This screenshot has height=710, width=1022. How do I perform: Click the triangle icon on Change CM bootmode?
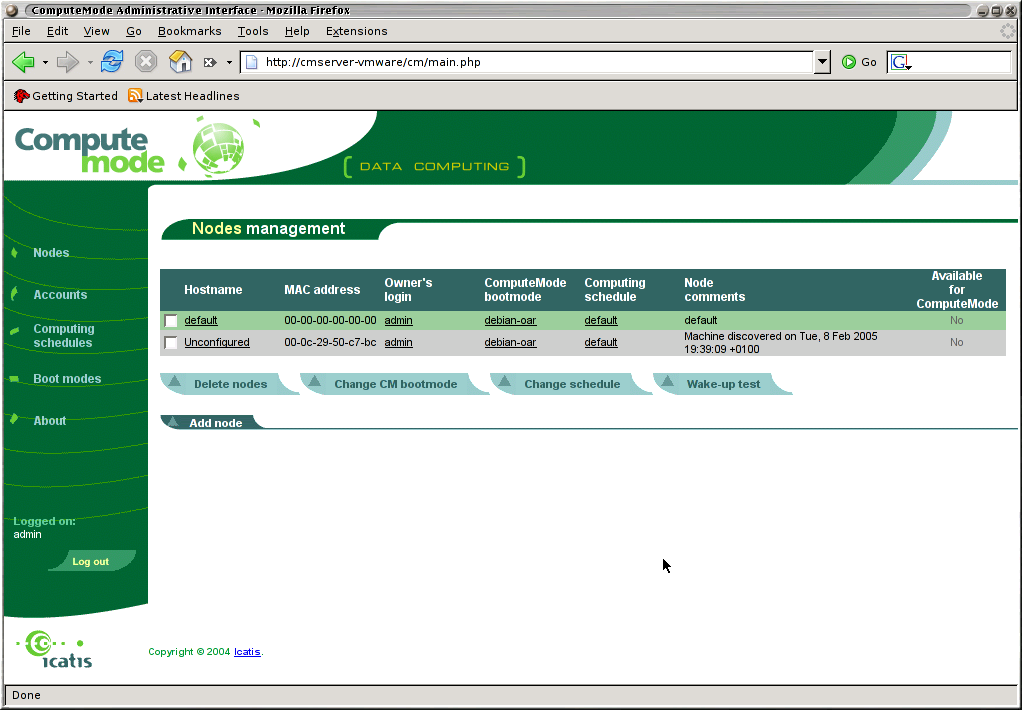pos(315,381)
